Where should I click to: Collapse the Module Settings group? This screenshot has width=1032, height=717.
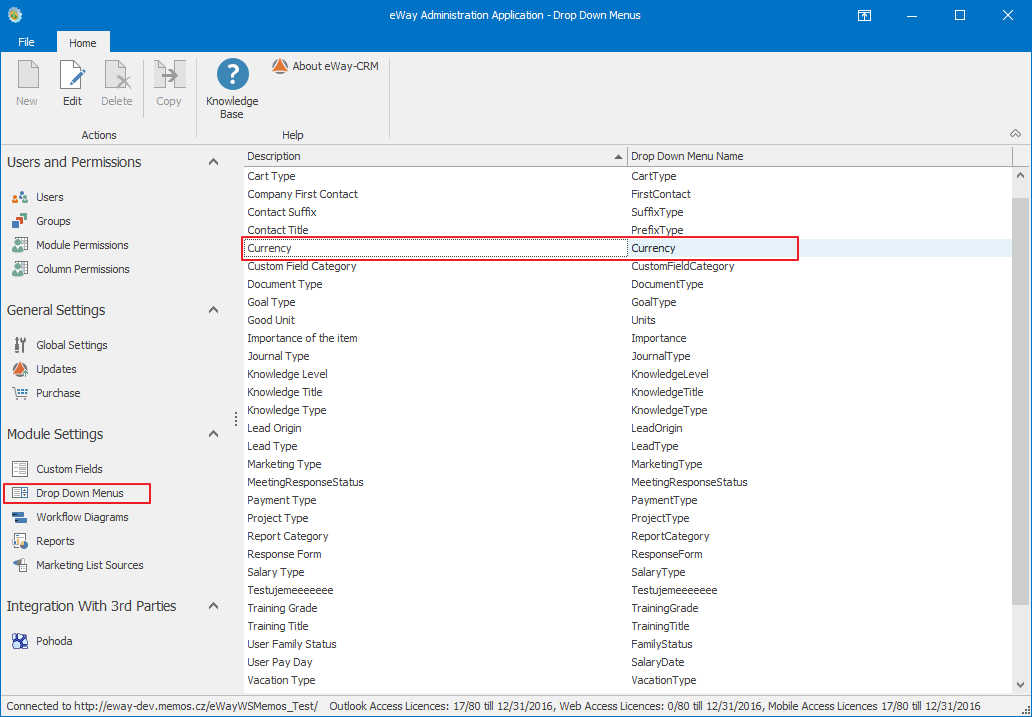(213, 434)
